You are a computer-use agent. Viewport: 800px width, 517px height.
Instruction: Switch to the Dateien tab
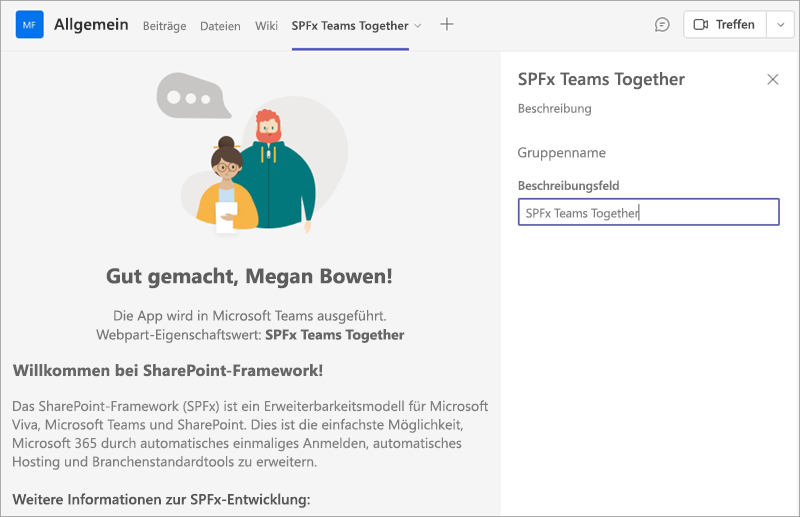tap(220, 26)
